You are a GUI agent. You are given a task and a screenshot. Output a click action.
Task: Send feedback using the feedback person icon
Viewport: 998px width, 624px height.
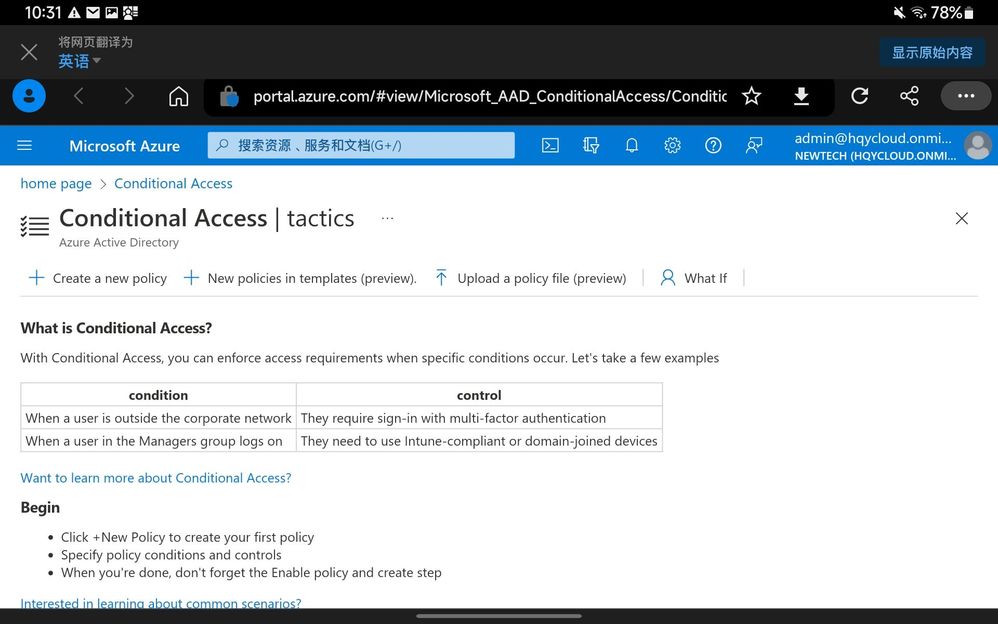click(x=753, y=145)
